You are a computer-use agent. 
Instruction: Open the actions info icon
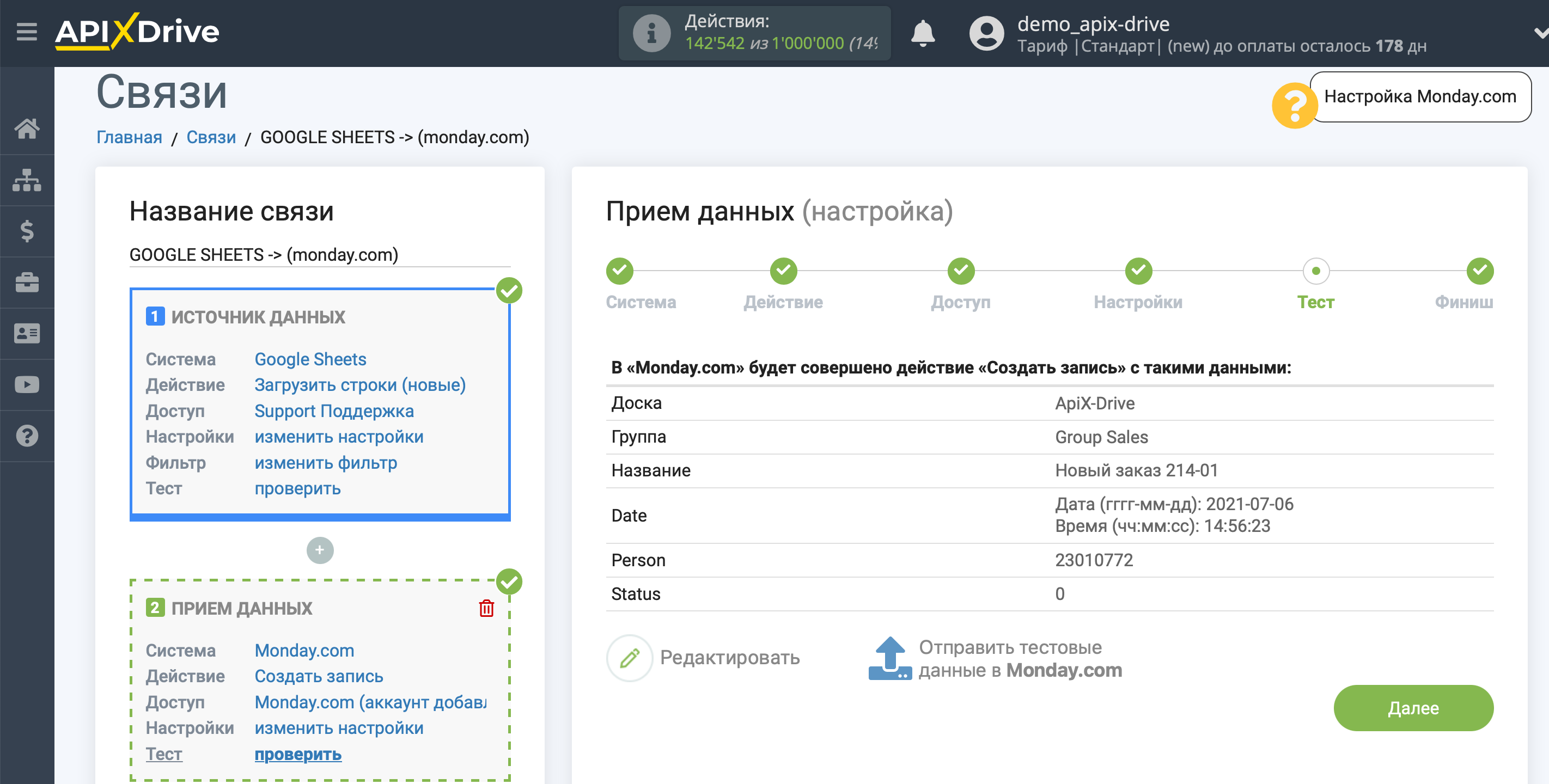[x=651, y=33]
